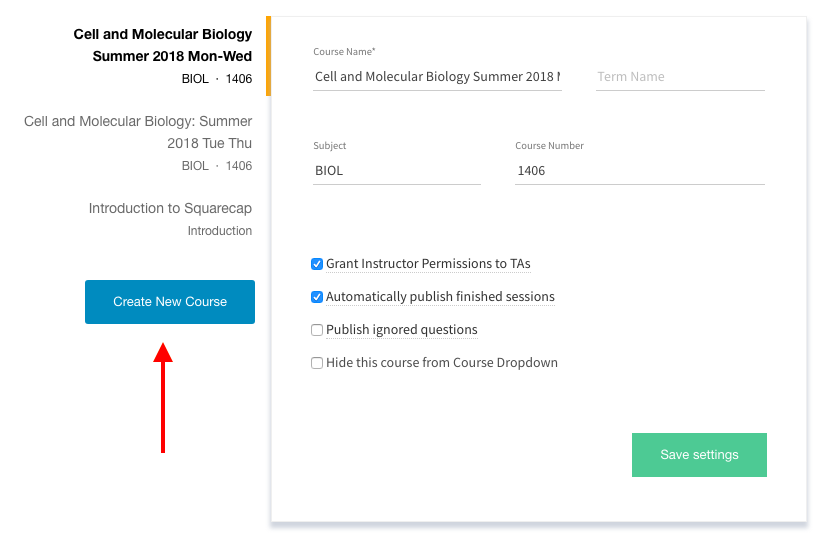This screenshot has height=536, width=821.
Task: Open the Introduction to Squarecap course
Action: coord(170,208)
